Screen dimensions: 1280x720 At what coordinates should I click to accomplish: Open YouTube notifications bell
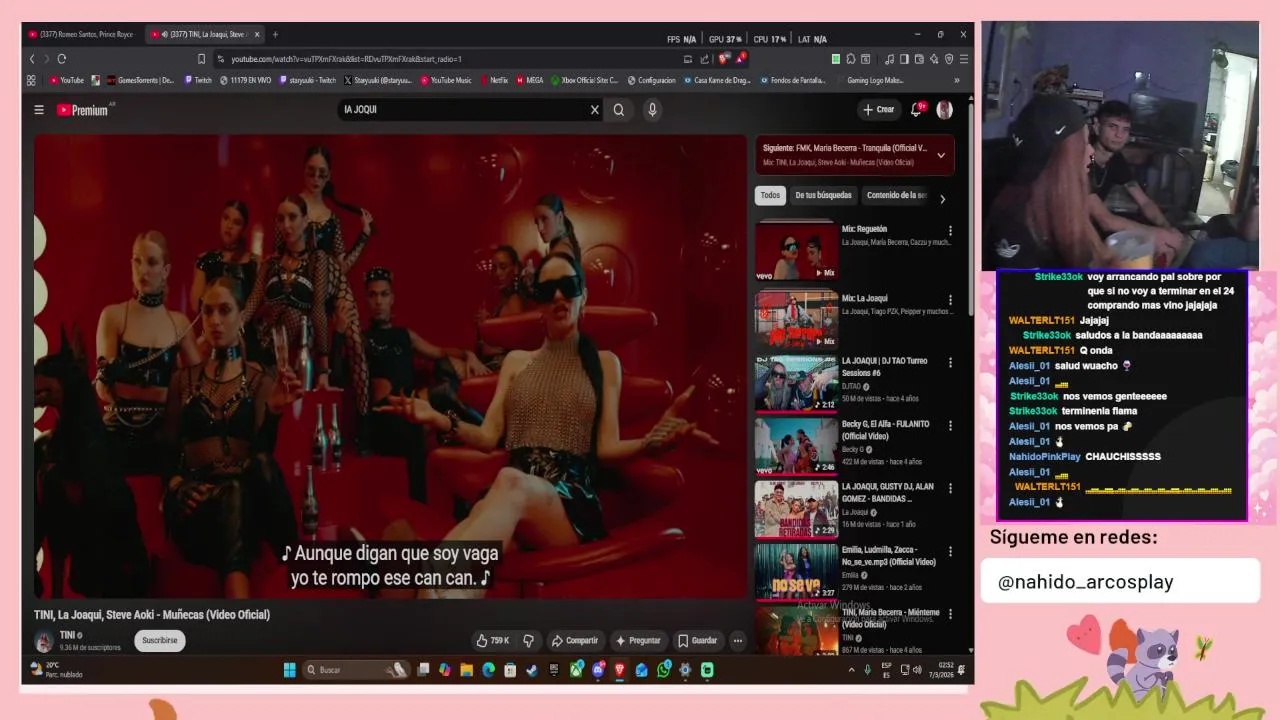pos(916,110)
